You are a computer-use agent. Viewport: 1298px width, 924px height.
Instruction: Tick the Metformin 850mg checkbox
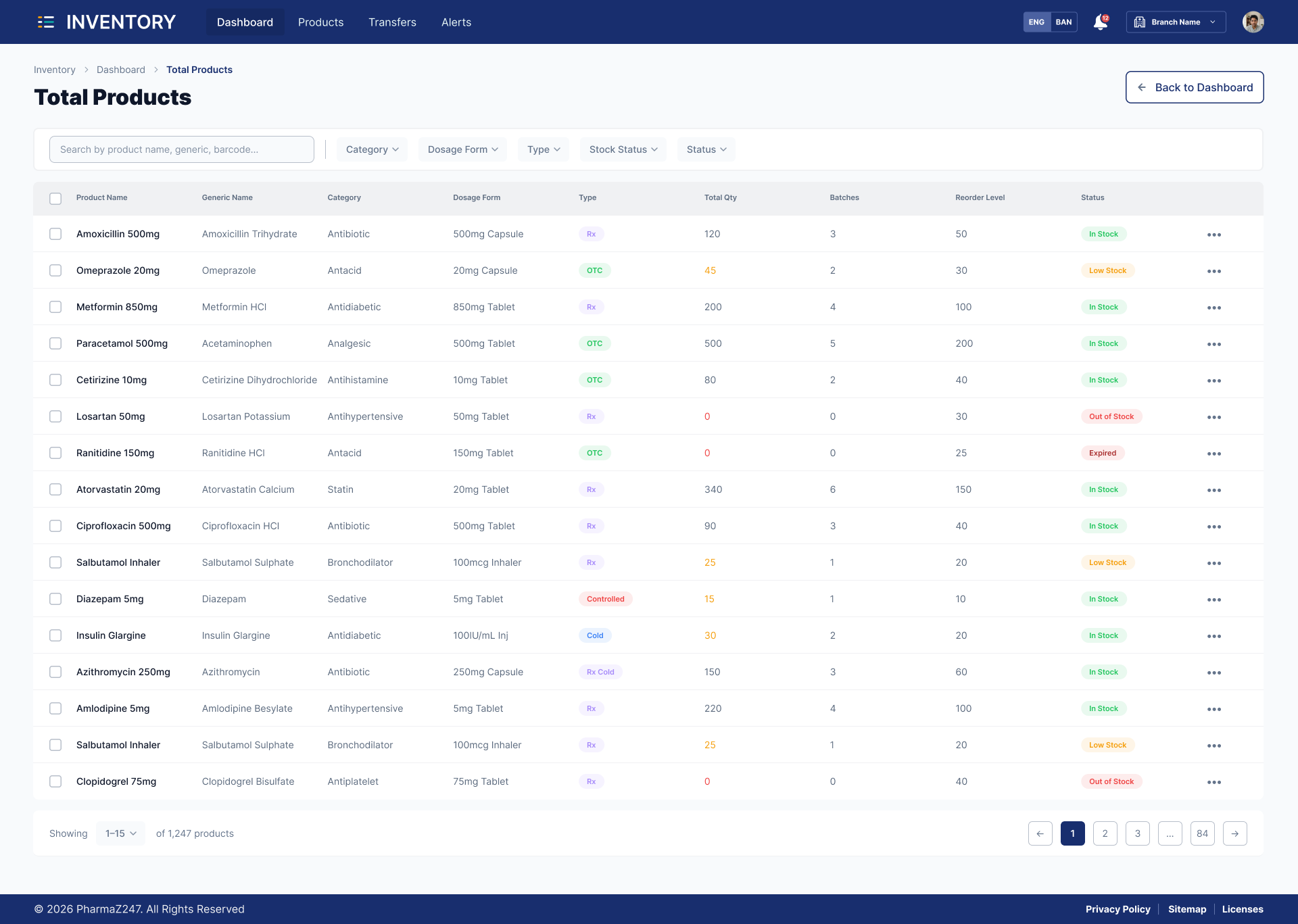click(x=55, y=307)
